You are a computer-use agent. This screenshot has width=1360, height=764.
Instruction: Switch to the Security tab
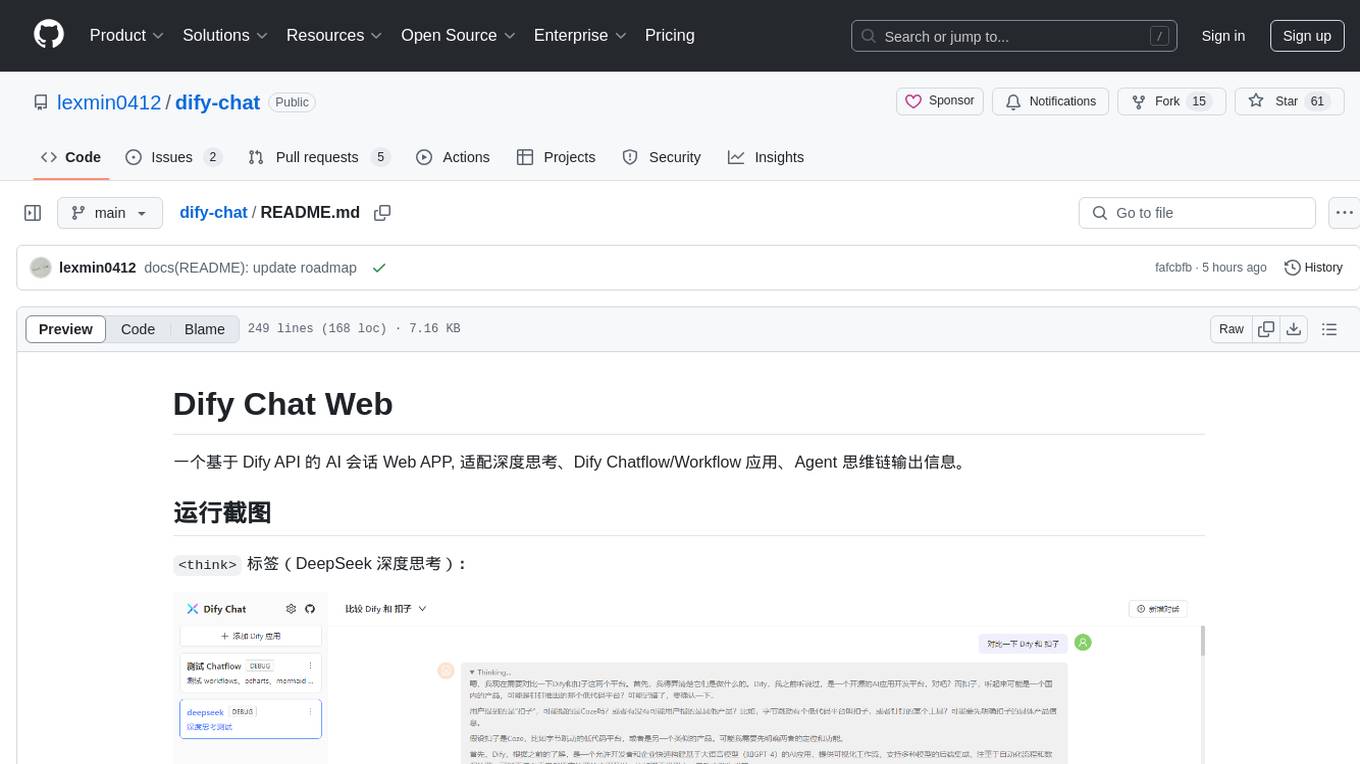point(661,157)
